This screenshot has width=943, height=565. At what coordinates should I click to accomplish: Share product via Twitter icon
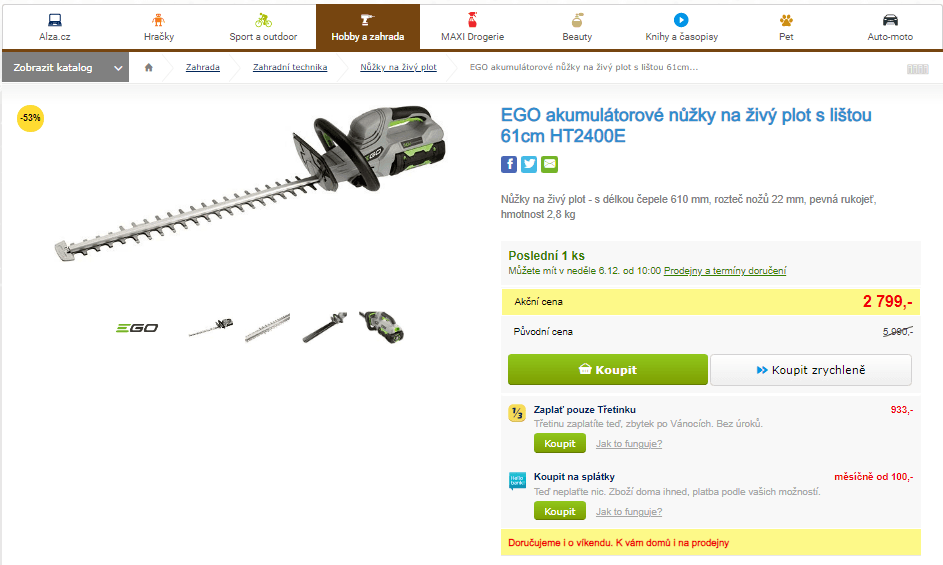[x=529, y=164]
